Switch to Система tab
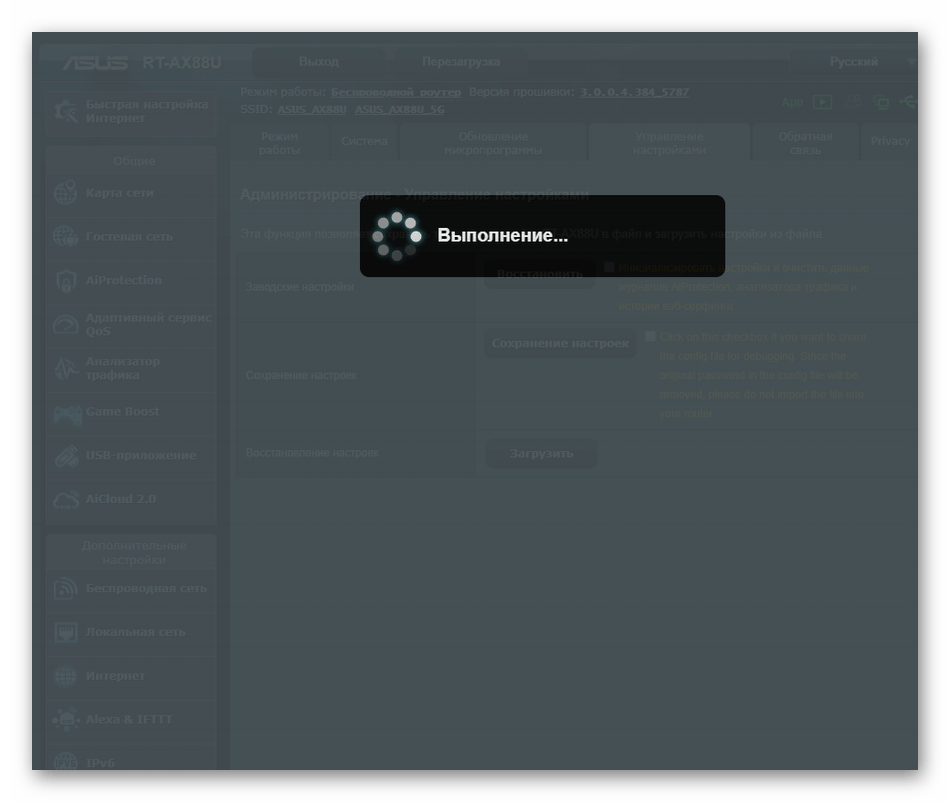 tap(364, 143)
